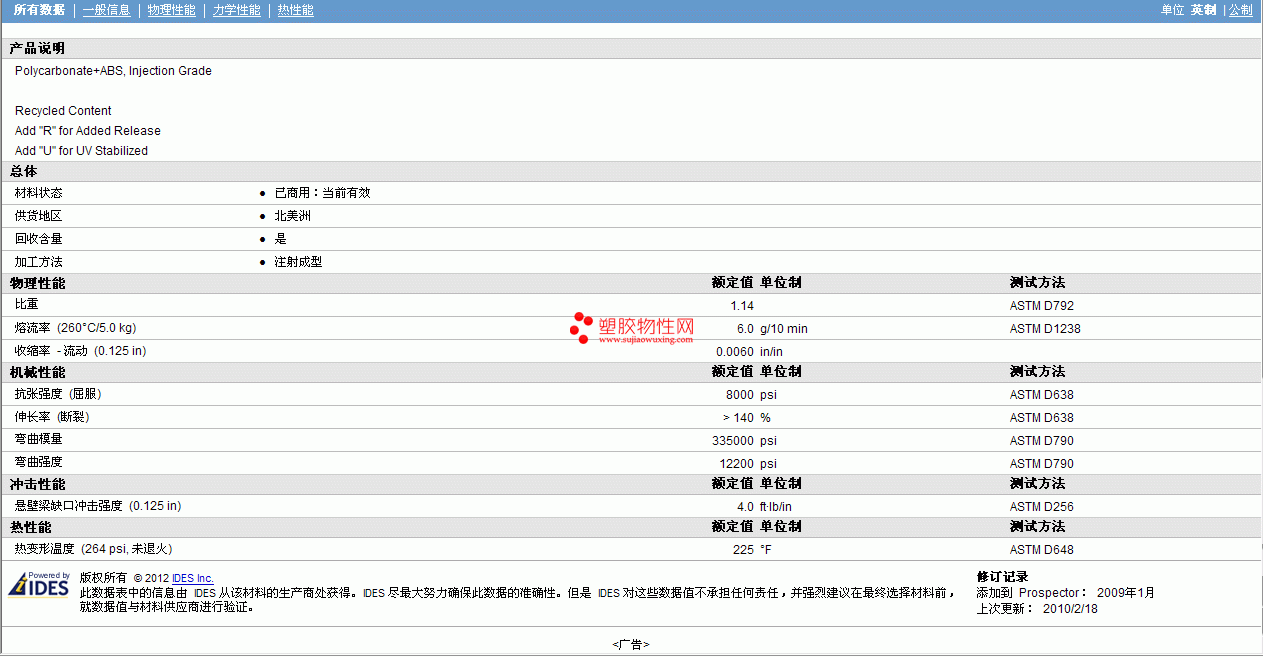This screenshot has width=1263, height=657.
Task: Click the 冲击性能 section header
Action: click(x=37, y=484)
